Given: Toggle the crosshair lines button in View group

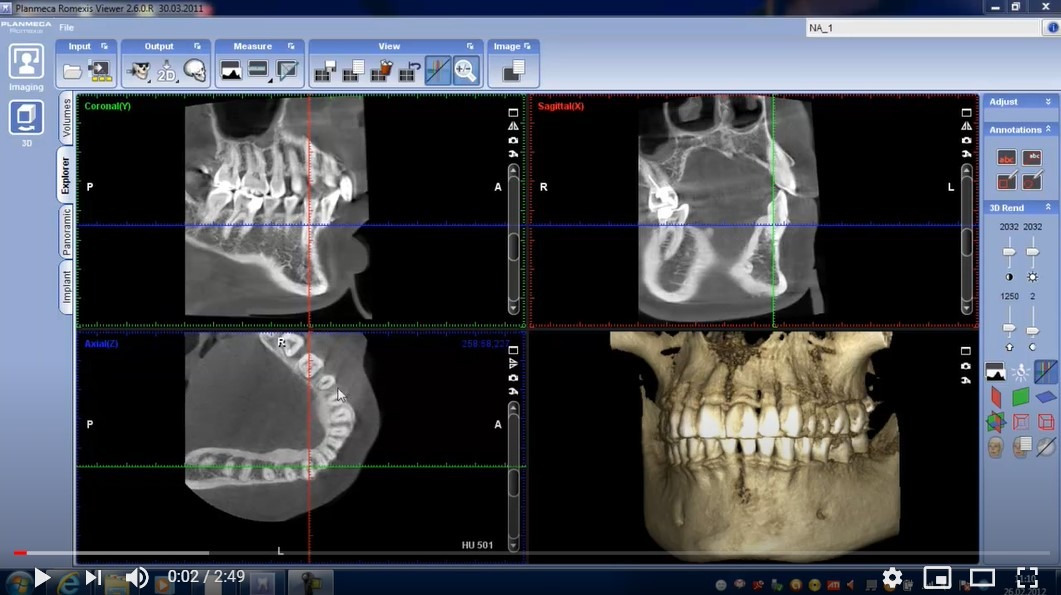Looking at the screenshot, I should tap(437, 70).
